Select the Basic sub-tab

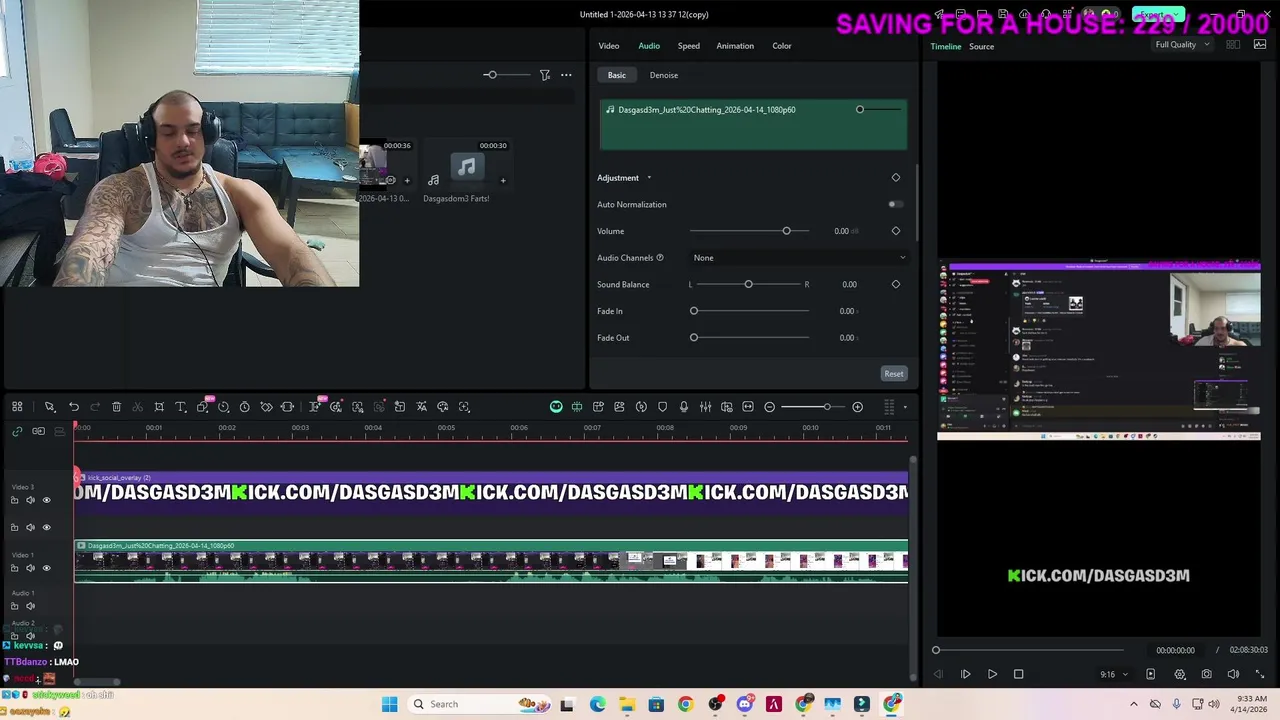click(x=617, y=75)
